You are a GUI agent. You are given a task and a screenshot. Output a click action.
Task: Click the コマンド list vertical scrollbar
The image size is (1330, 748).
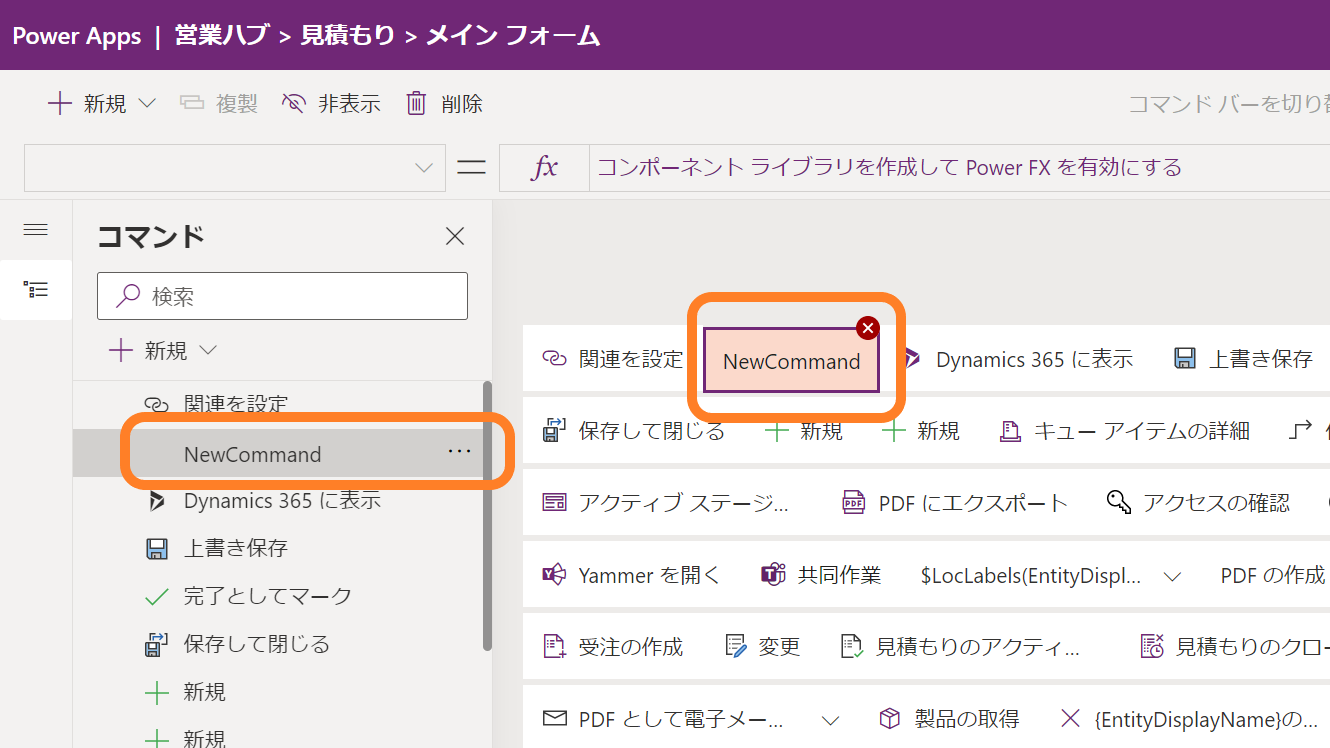[487, 515]
